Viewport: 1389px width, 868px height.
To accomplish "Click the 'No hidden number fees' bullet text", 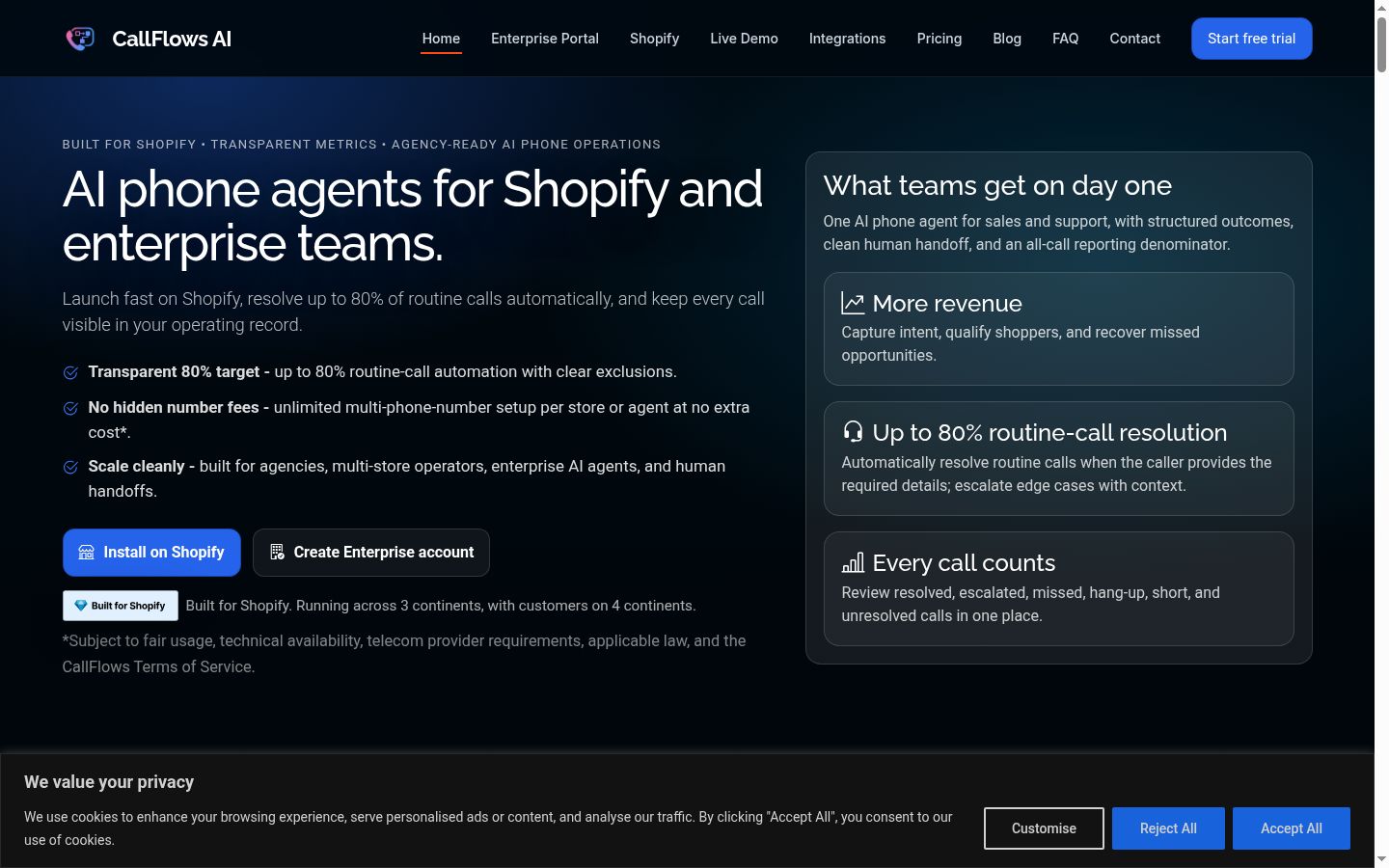I will point(419,420).
